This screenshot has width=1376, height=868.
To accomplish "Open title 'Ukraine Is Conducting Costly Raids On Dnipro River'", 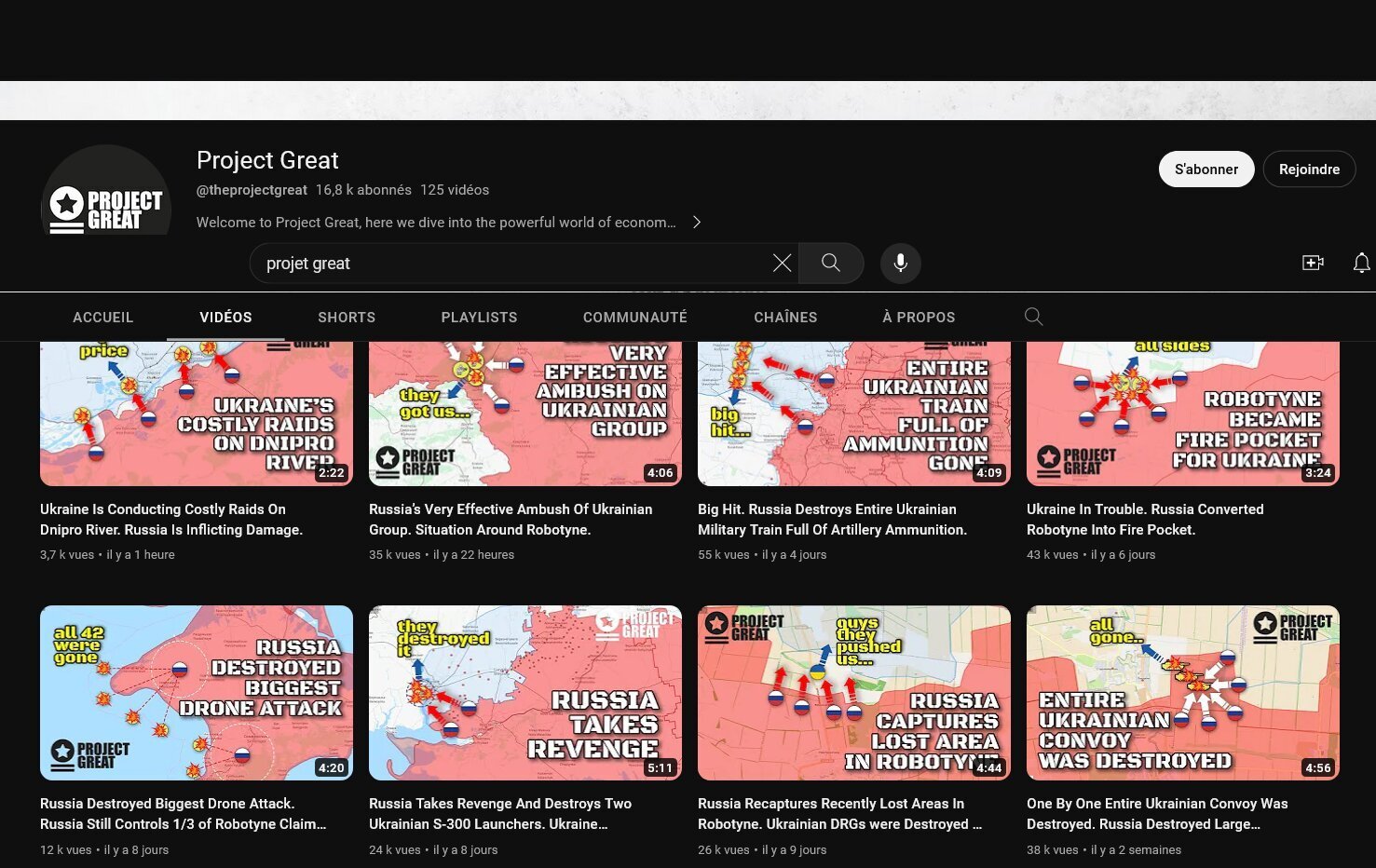I will (171, 520).
